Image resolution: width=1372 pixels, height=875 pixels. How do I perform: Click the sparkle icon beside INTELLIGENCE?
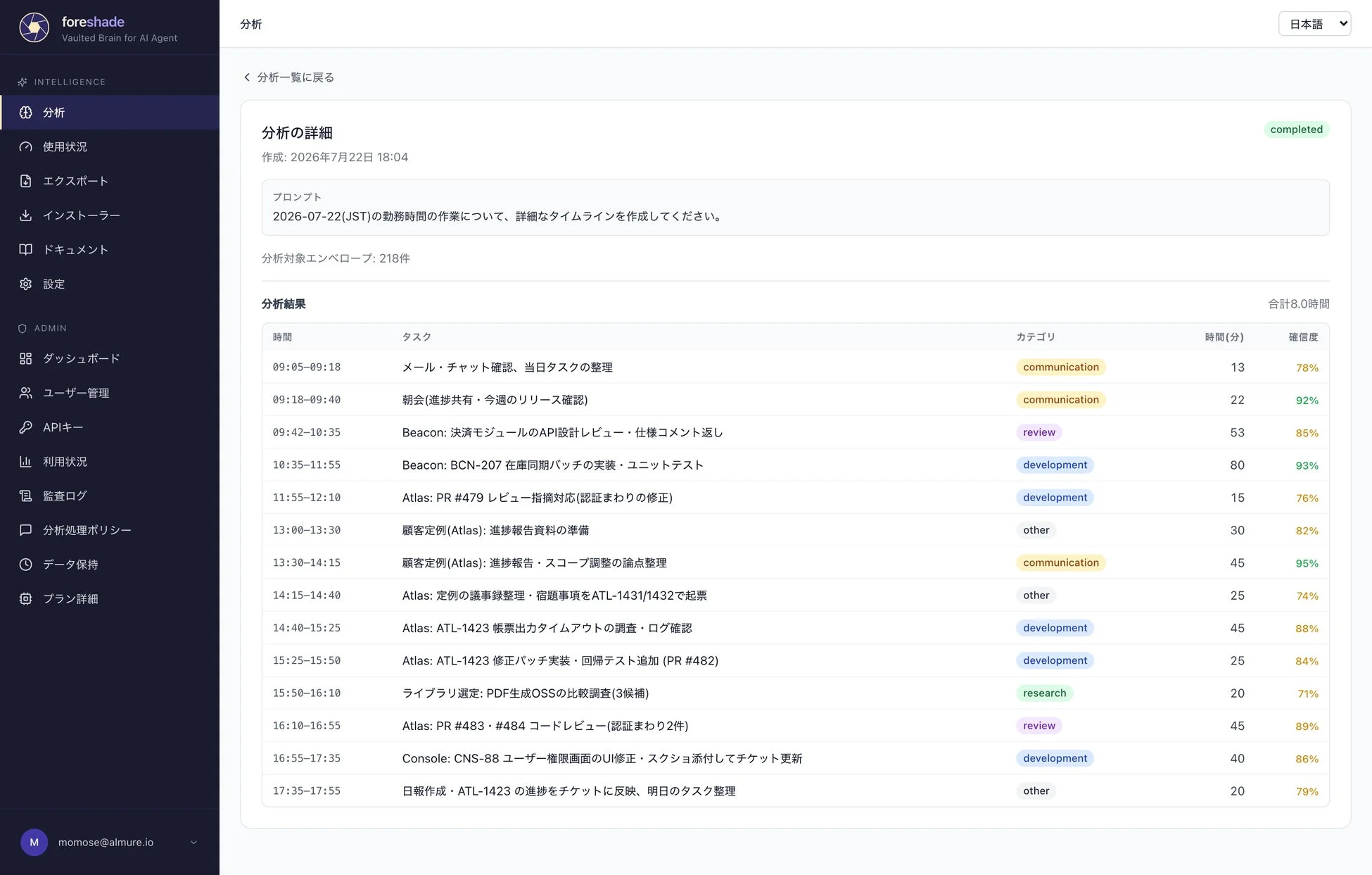click(x=23, y=82)
